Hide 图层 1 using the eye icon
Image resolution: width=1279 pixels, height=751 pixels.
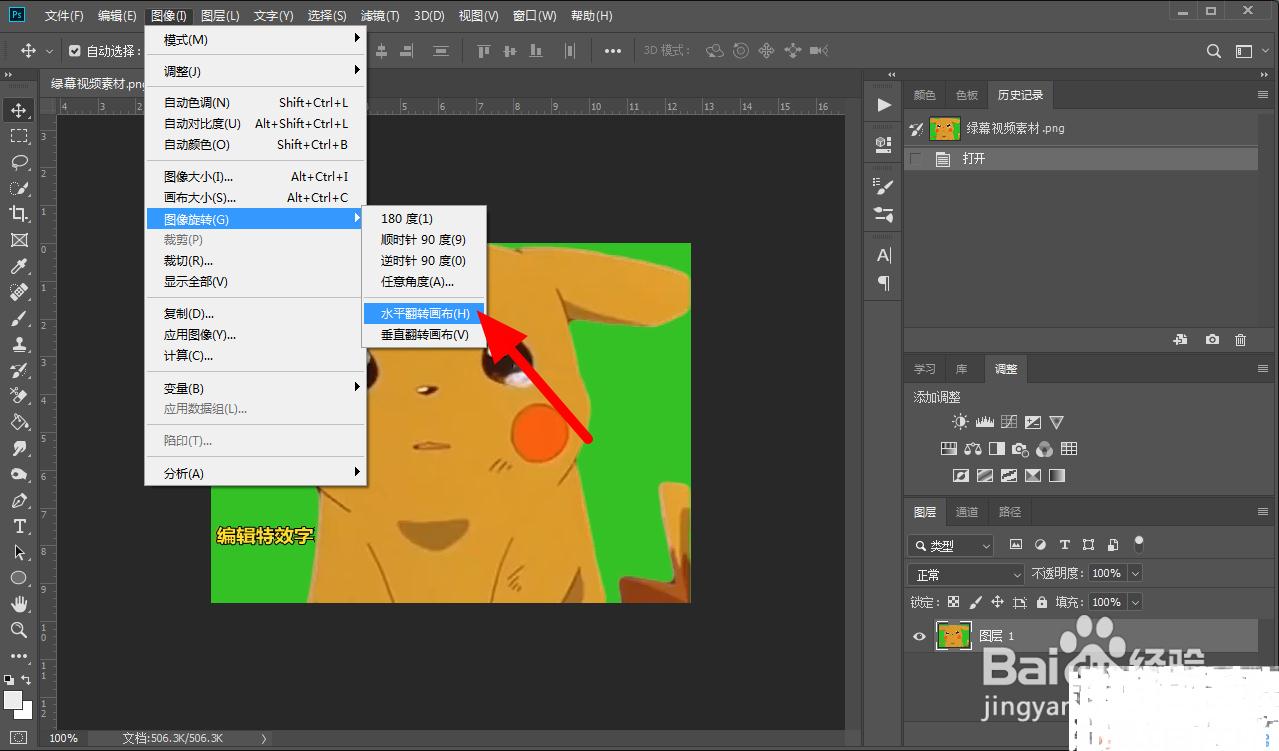(920, 636)
